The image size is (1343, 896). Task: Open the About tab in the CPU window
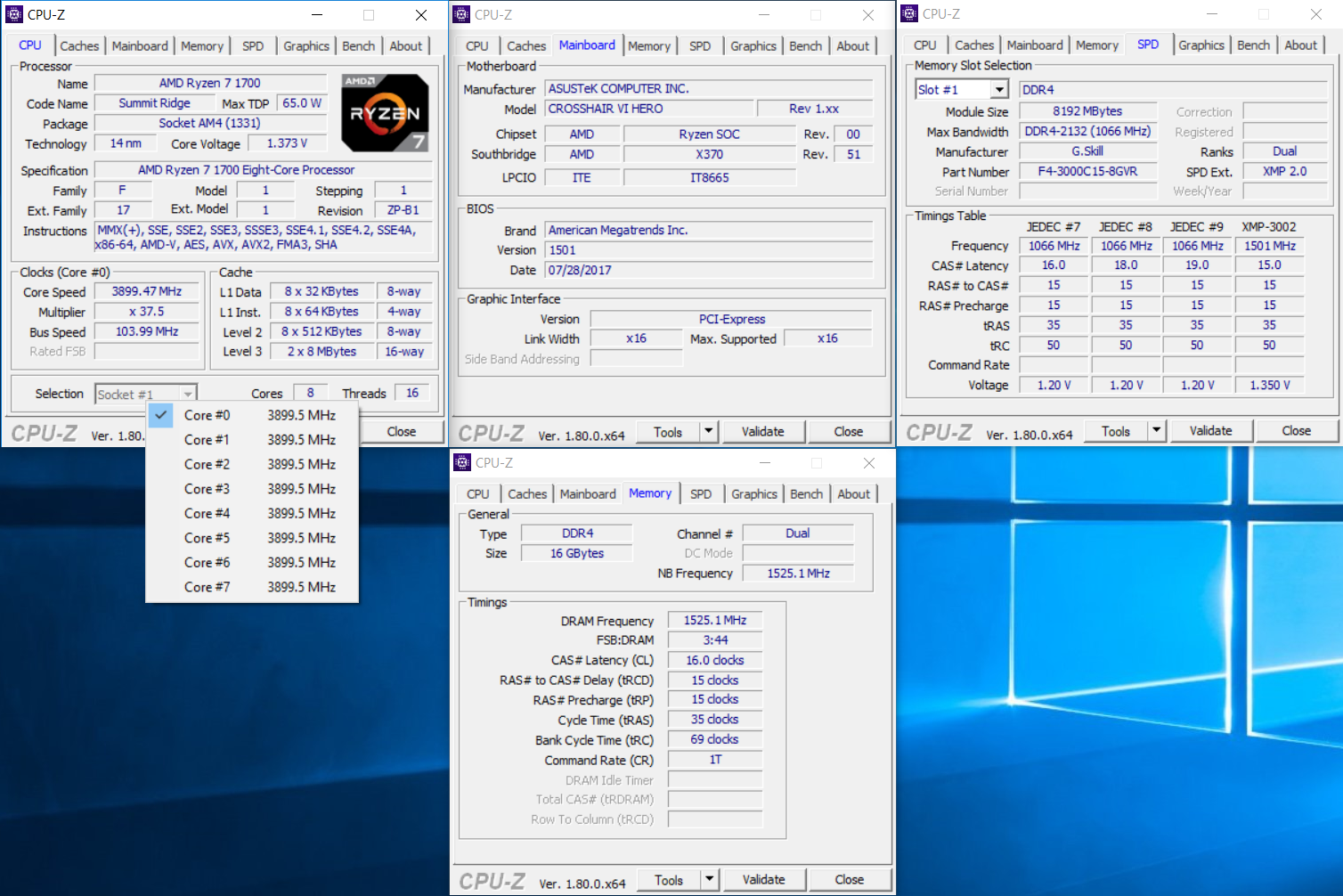coord(406,46)
